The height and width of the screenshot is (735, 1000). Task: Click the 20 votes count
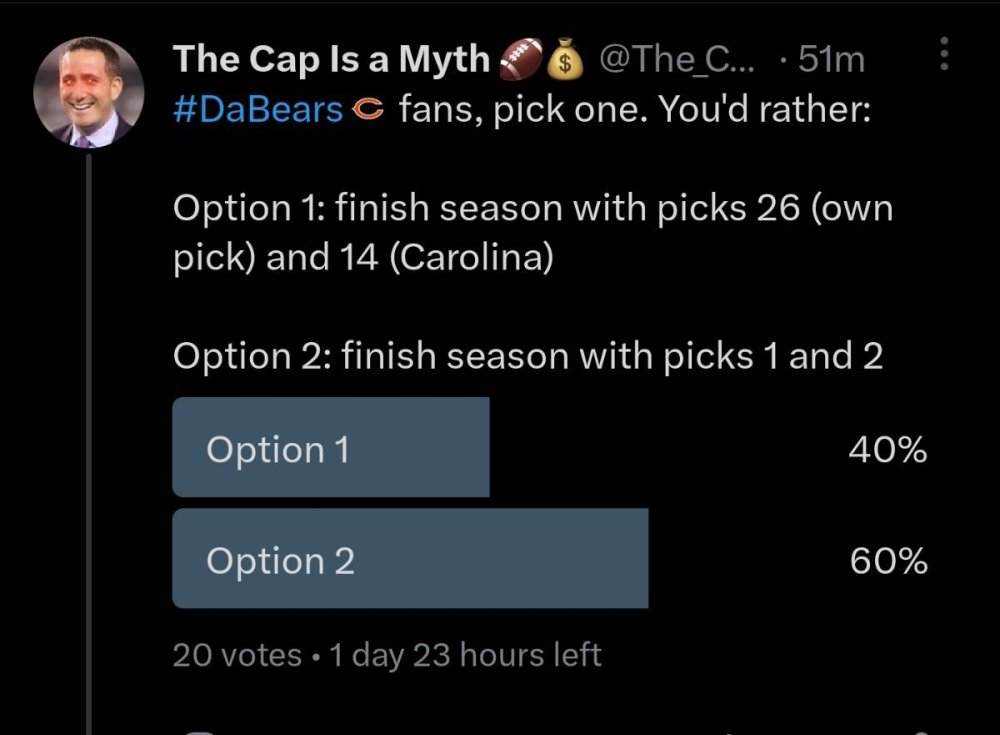pyautogui.click(x=237, y=655)
